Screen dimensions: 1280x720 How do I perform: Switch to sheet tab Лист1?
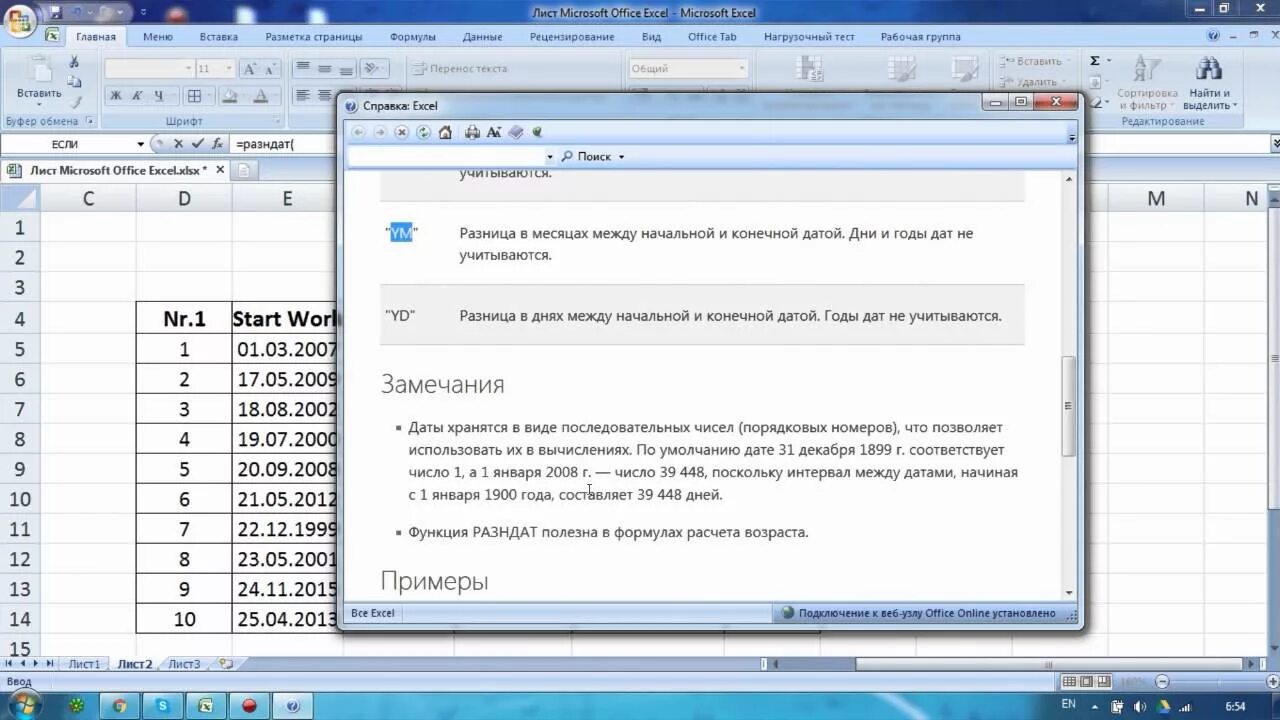click(x=84, y=664)
